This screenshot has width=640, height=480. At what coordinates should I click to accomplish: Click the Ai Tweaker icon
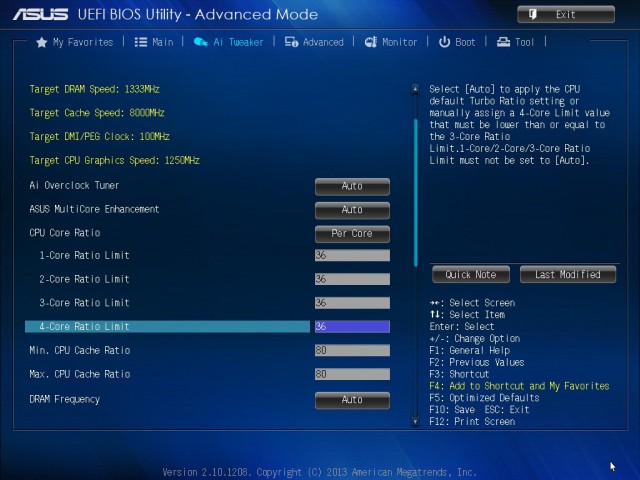point(200,42)
